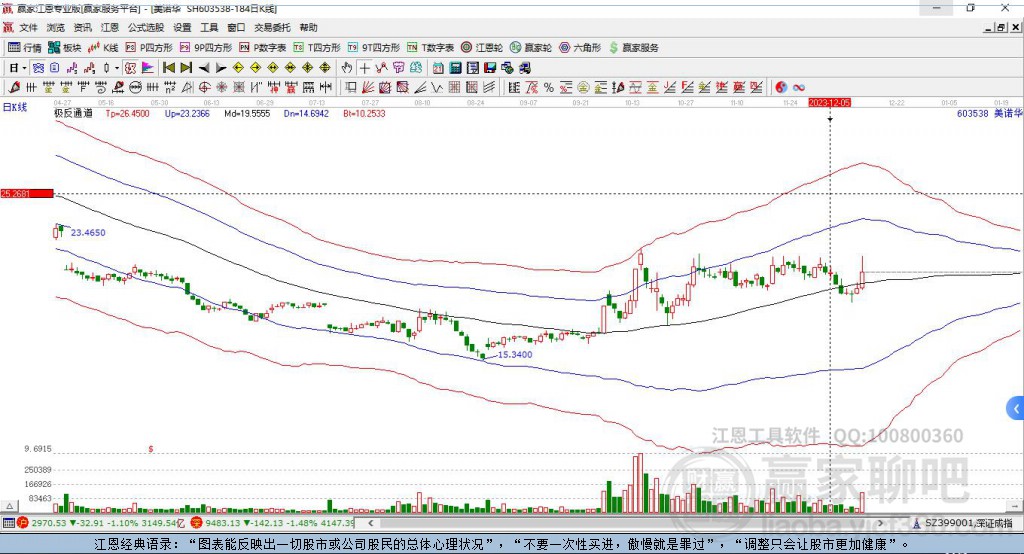Image resolution: width=1024 pixels, height=554 pixels.
Task: Launch the 江恩轮 Gann wheel
Action: tap(482, 48)
